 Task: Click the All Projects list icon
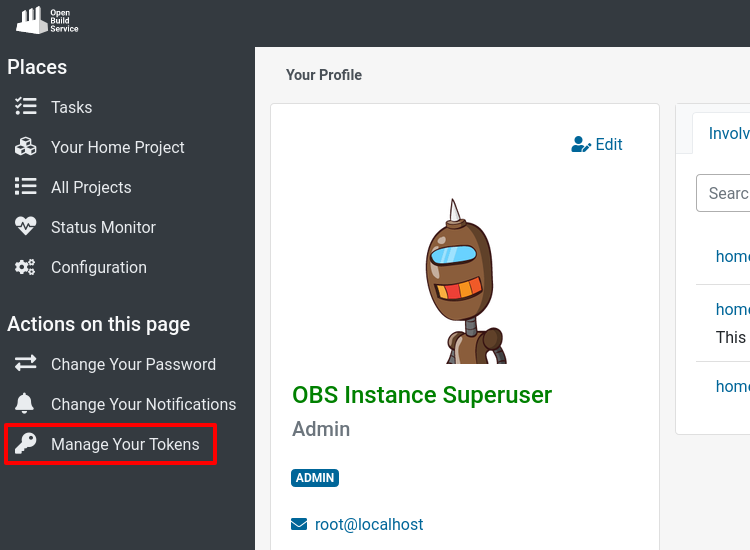coord(25,187)
